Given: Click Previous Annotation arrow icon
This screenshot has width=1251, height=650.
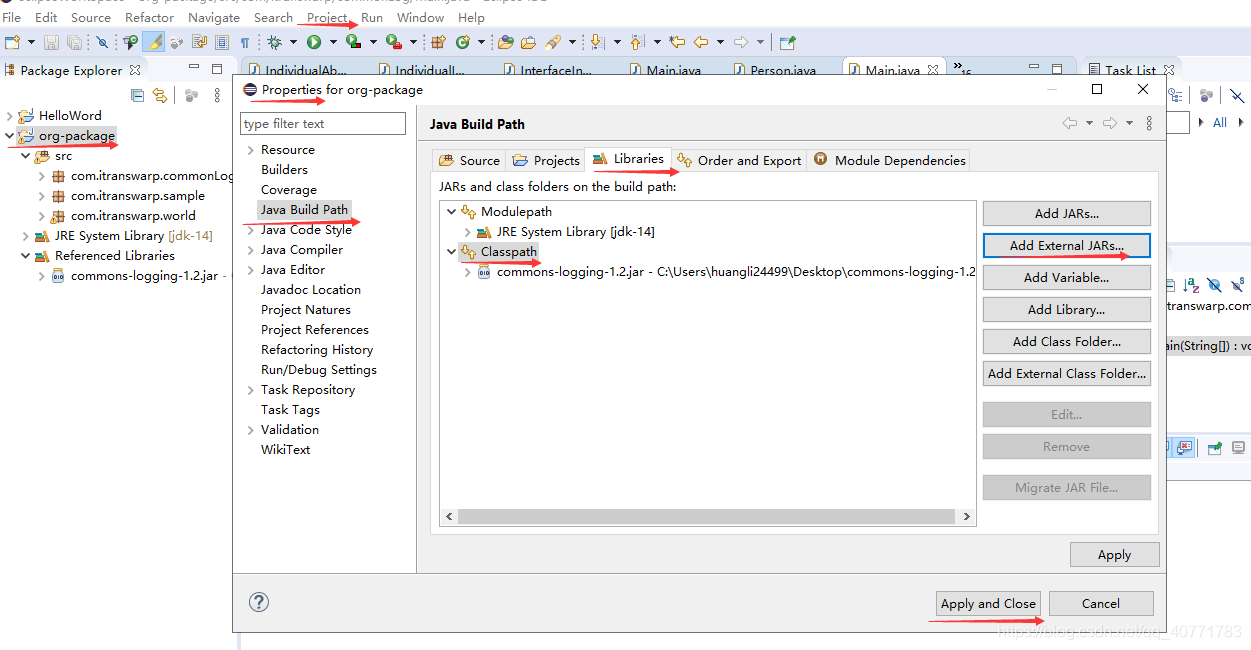Looking at the screenshot, I should (636, 42).
